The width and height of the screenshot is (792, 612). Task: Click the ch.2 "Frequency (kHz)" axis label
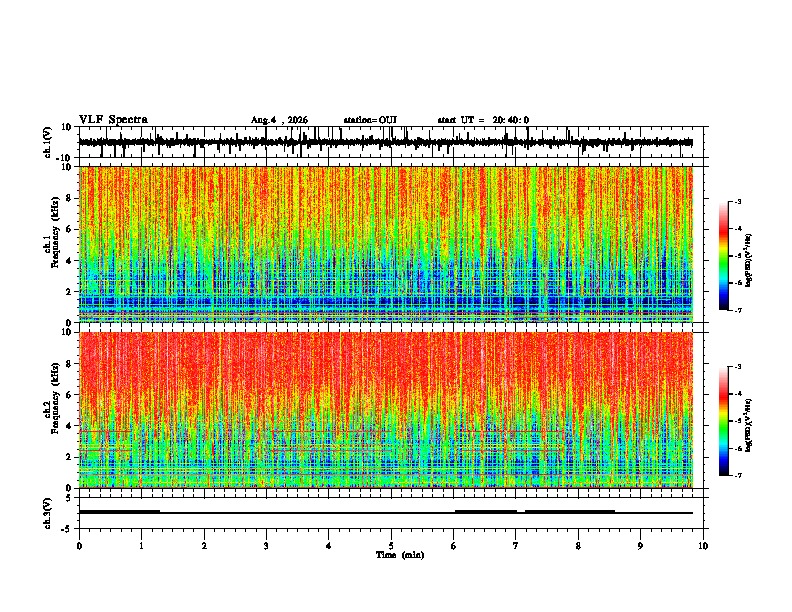point(55,398)
